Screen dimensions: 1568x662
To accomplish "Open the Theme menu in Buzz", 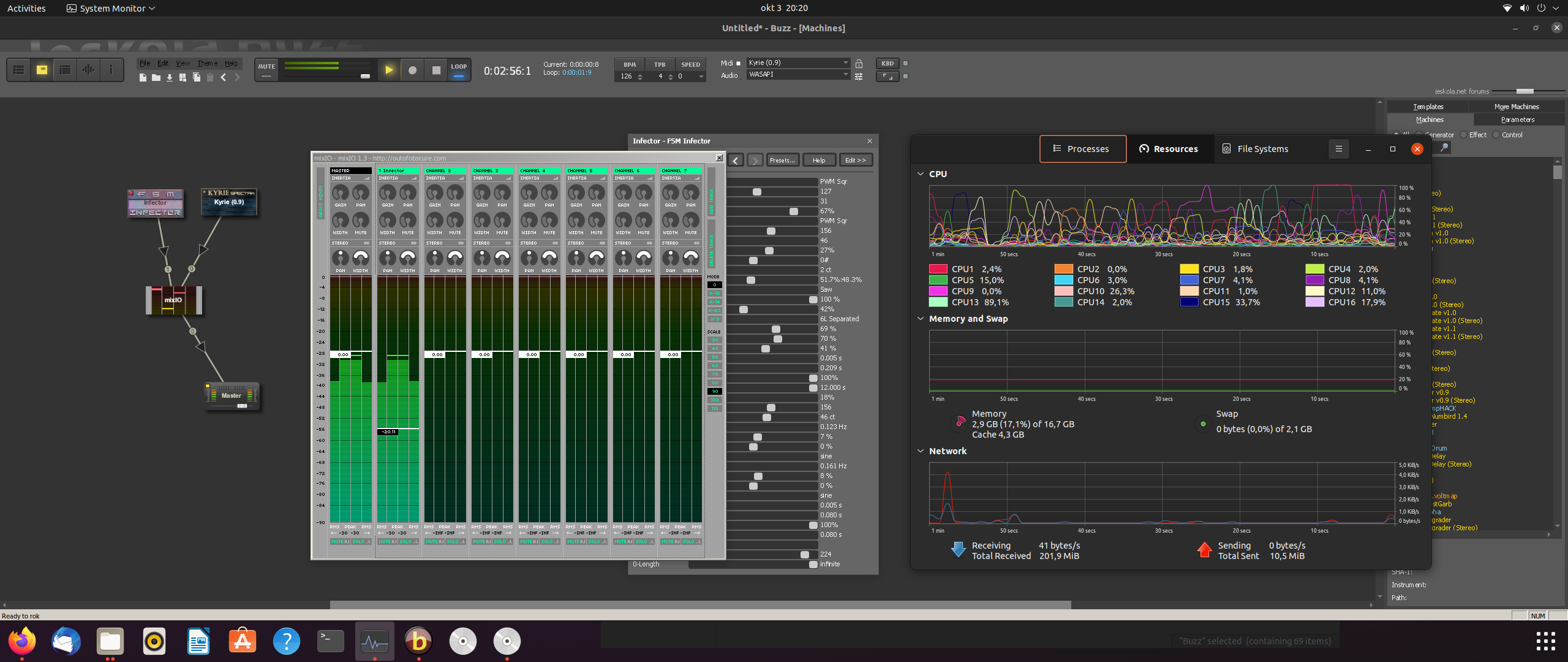I will pos(207,64).
